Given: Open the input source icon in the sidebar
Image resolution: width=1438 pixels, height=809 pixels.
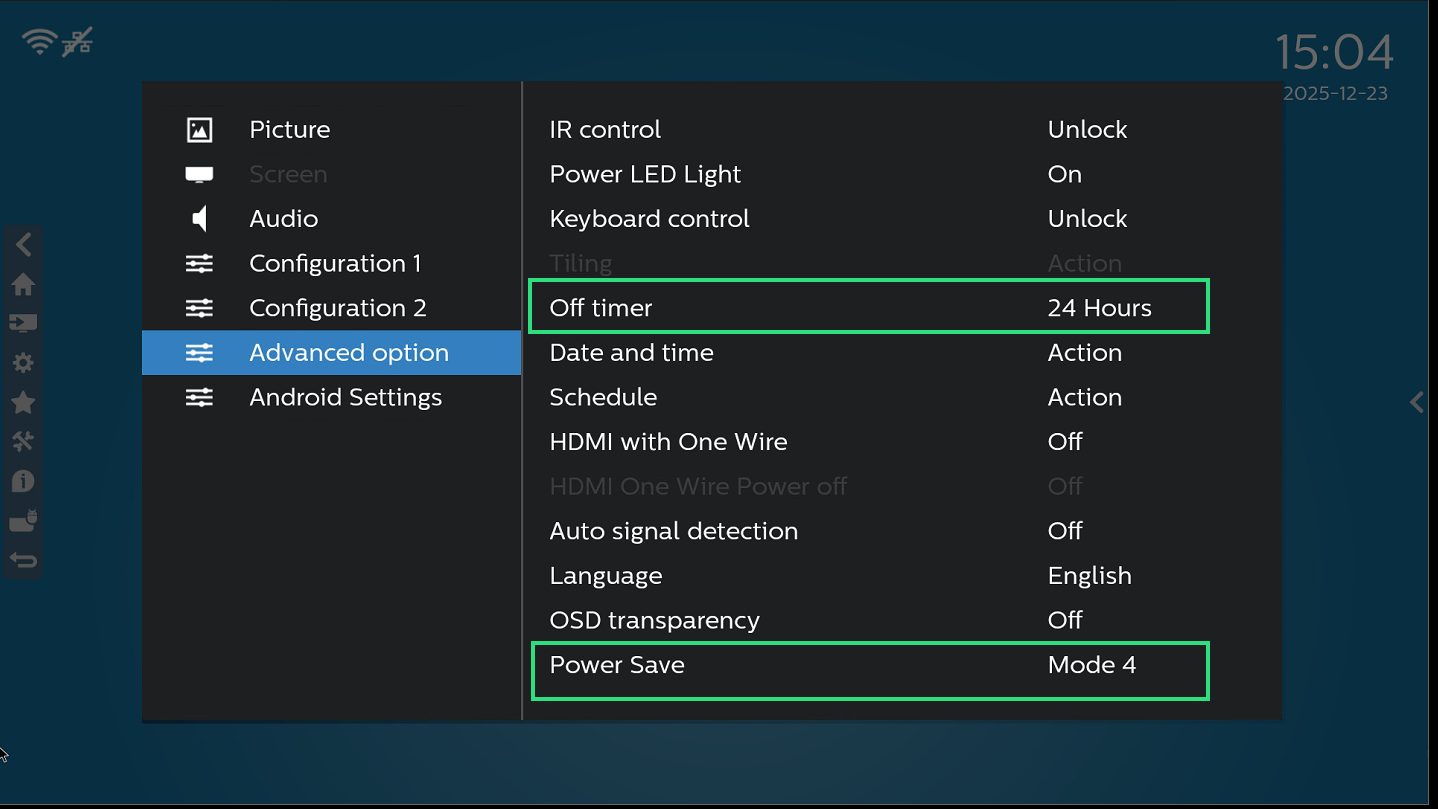Looking at the screenshot, I should 23,323.
